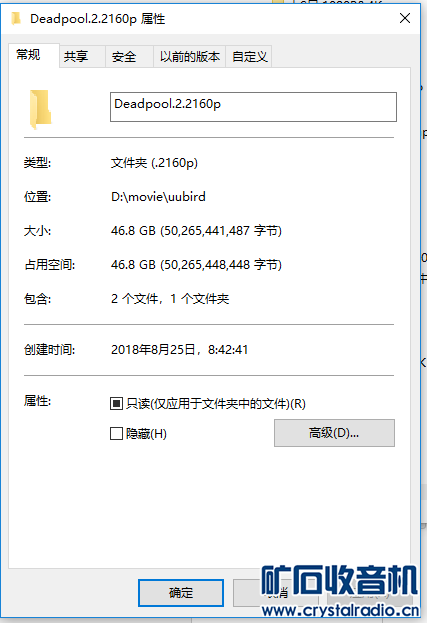This screenshot has height=623, width=427.
Task: Open the 自定义 tab
Action: coord(249,56)
